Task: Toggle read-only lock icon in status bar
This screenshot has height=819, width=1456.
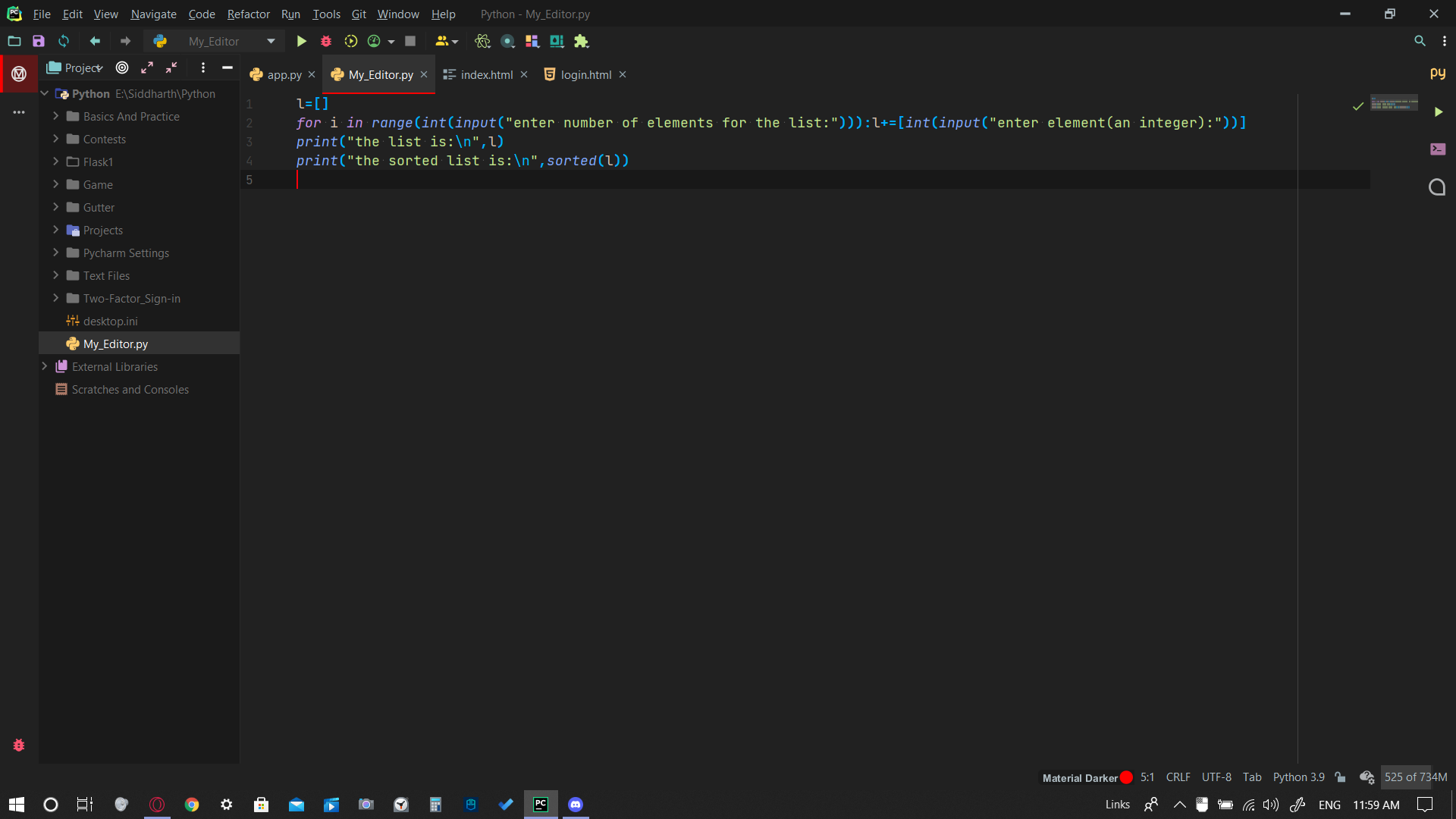Action: point(1341,777)
